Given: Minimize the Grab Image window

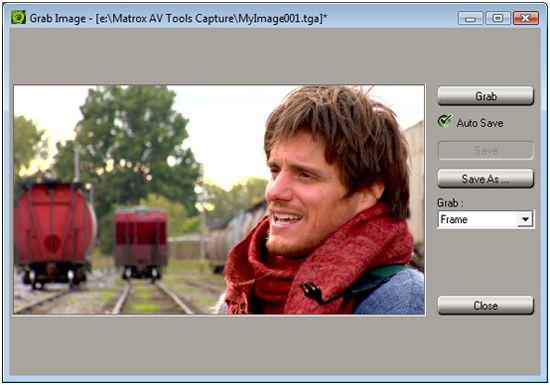Looking at the screenshot, I should pyautogui.click(x=470, y=18).
